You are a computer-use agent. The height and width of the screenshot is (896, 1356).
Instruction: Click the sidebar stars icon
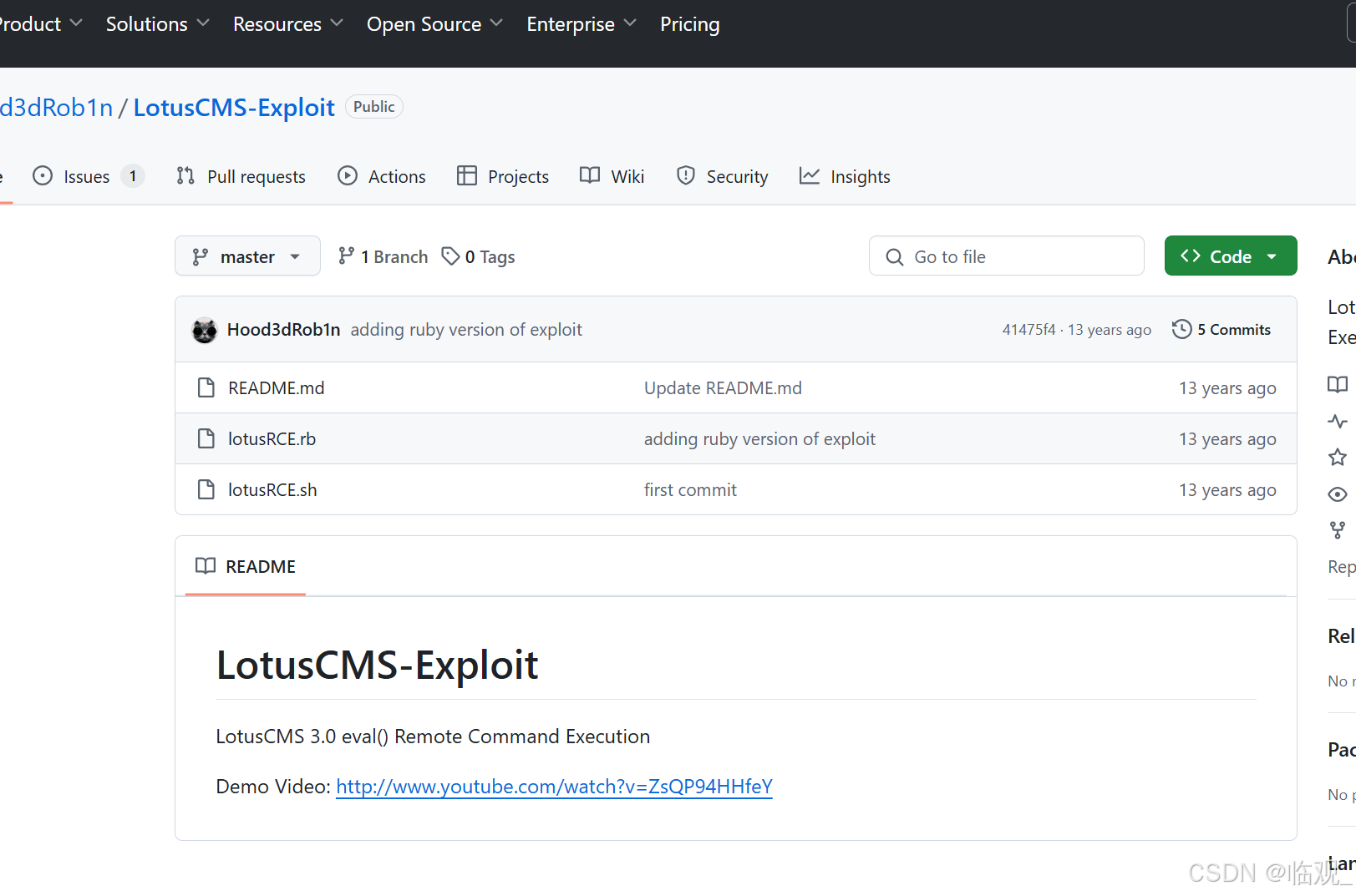click(x=1338, y=457)
